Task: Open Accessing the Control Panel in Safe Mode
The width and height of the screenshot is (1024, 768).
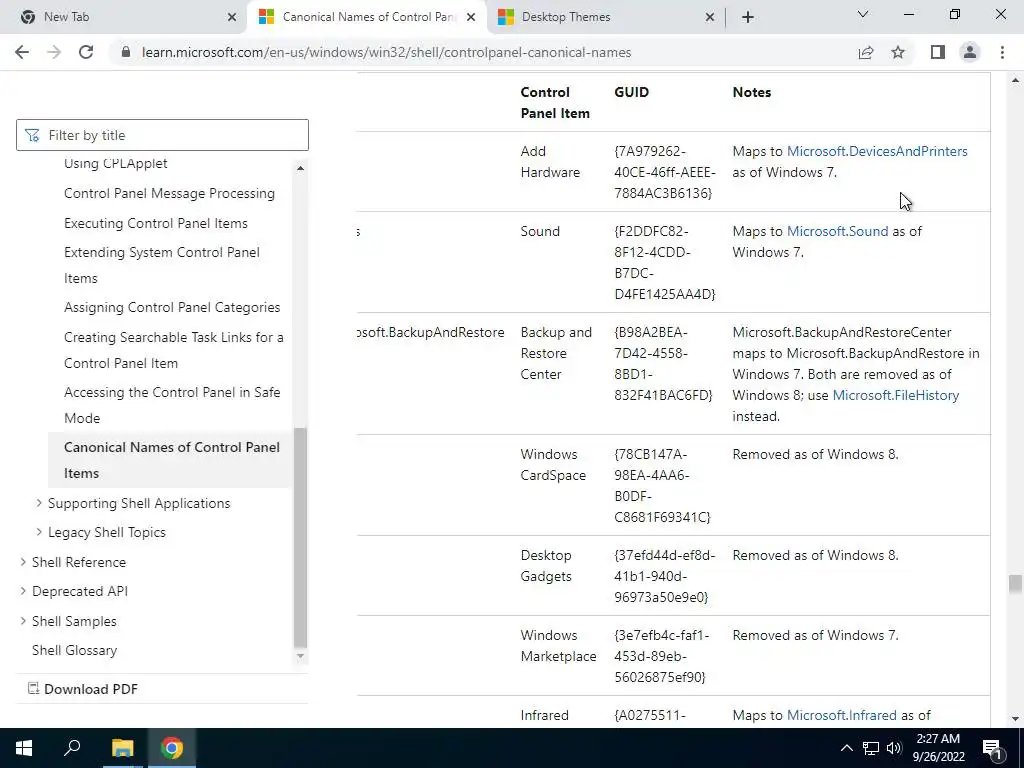Action: click(x=172, y=405)
